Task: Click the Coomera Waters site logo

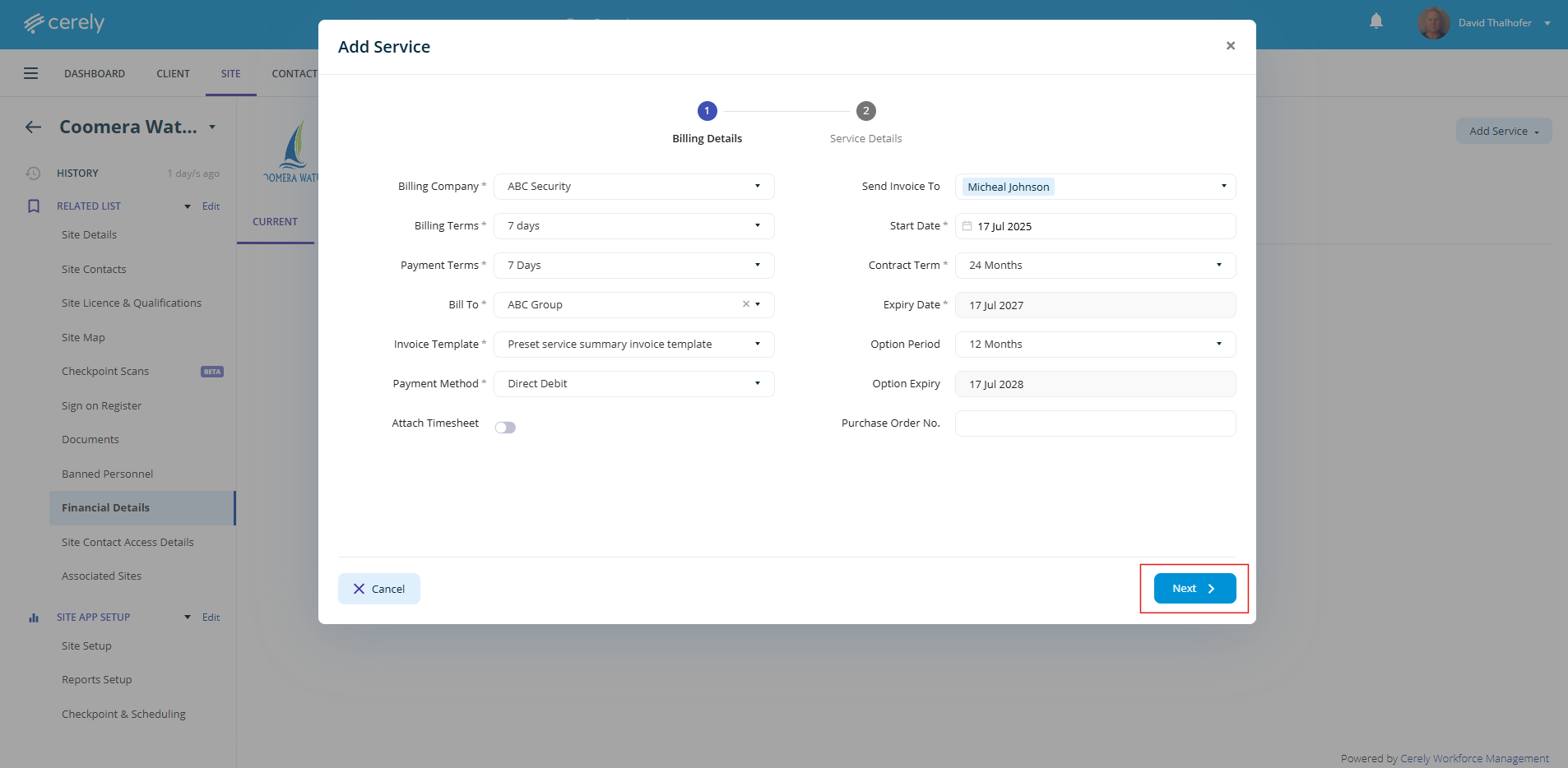Action: coord(291,151)
